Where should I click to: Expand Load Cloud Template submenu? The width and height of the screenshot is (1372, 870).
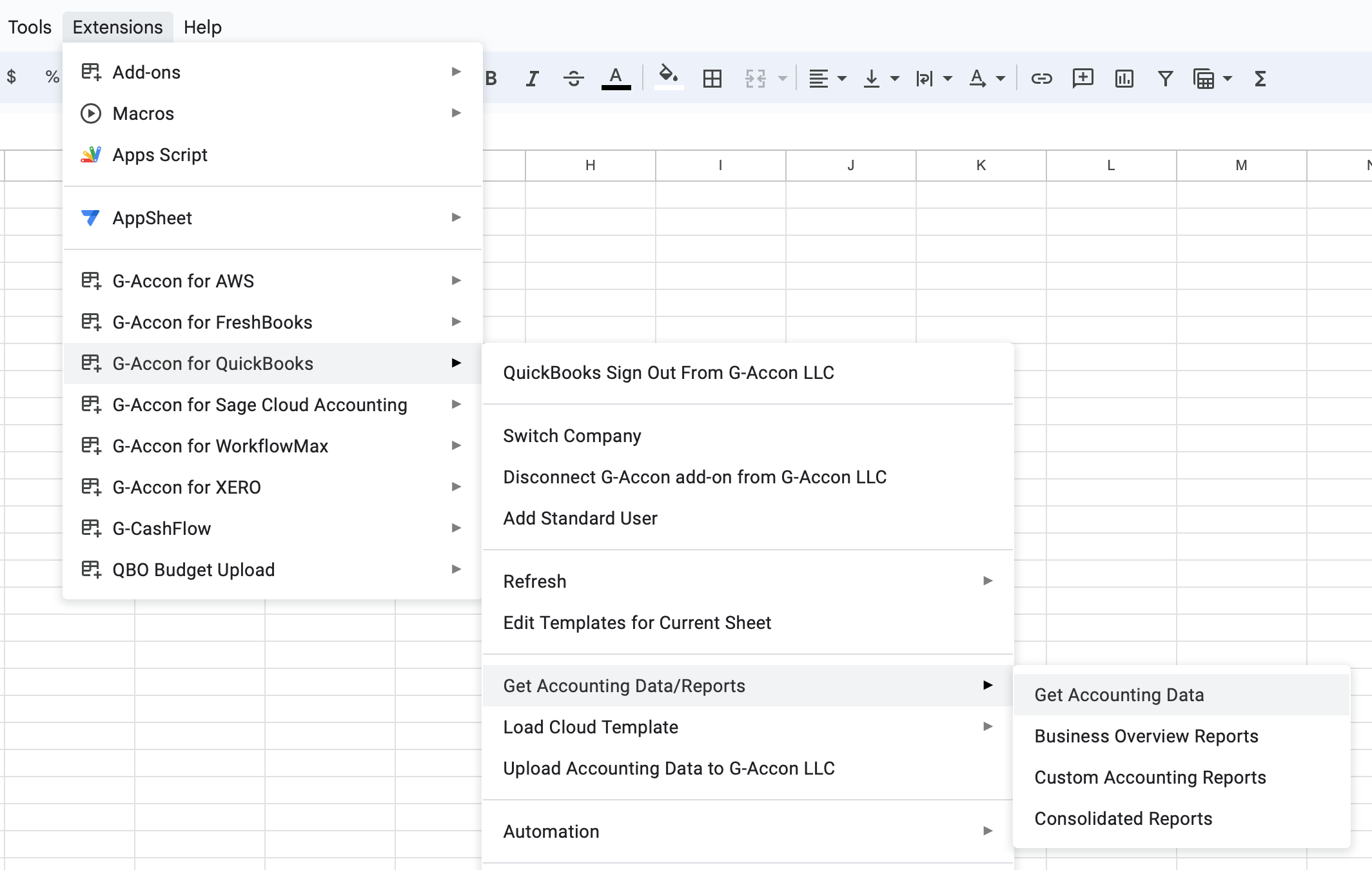tap(748, 727)
